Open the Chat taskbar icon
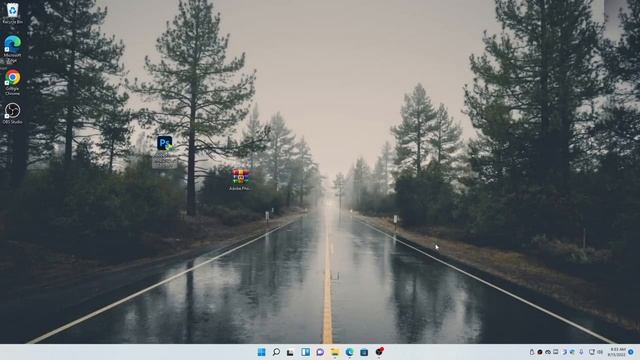640x360 pixels. tap(320, 352)
